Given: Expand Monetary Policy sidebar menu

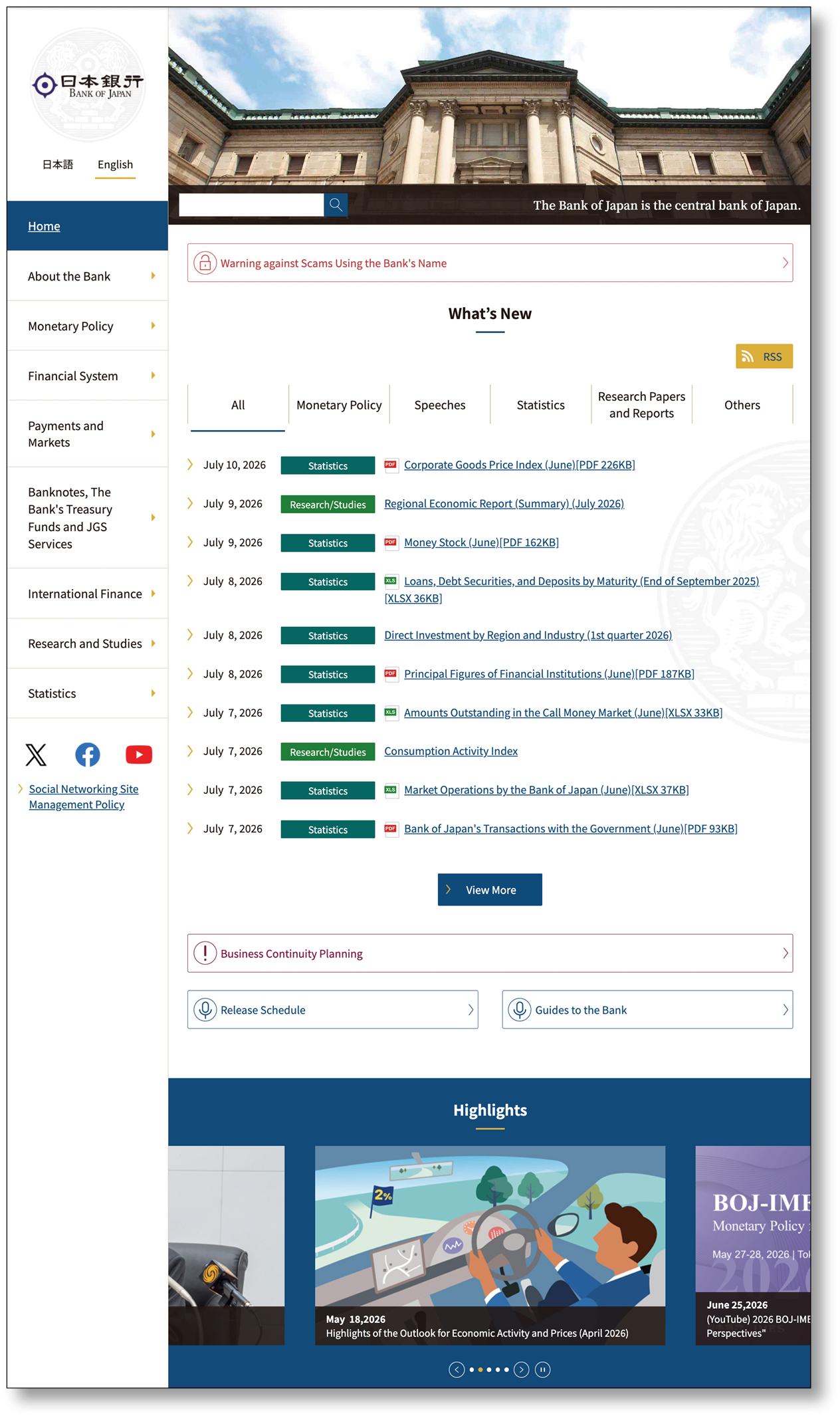Looking at the screenshot, I should pyautogui.click(x=88, y=326).
